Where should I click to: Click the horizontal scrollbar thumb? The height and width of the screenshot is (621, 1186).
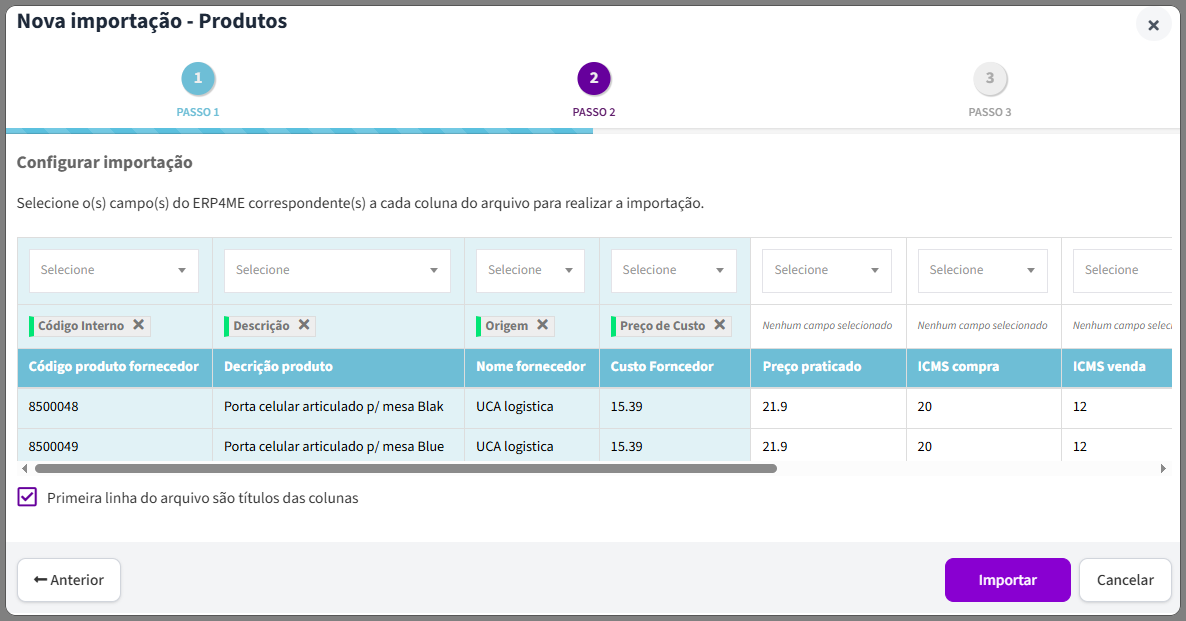[x=405, y=468]
